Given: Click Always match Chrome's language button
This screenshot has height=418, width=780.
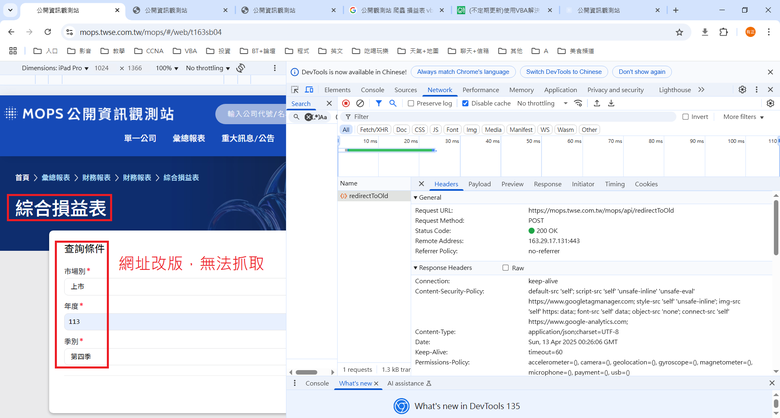Looking at the screenshot, I should coord(463,72).
